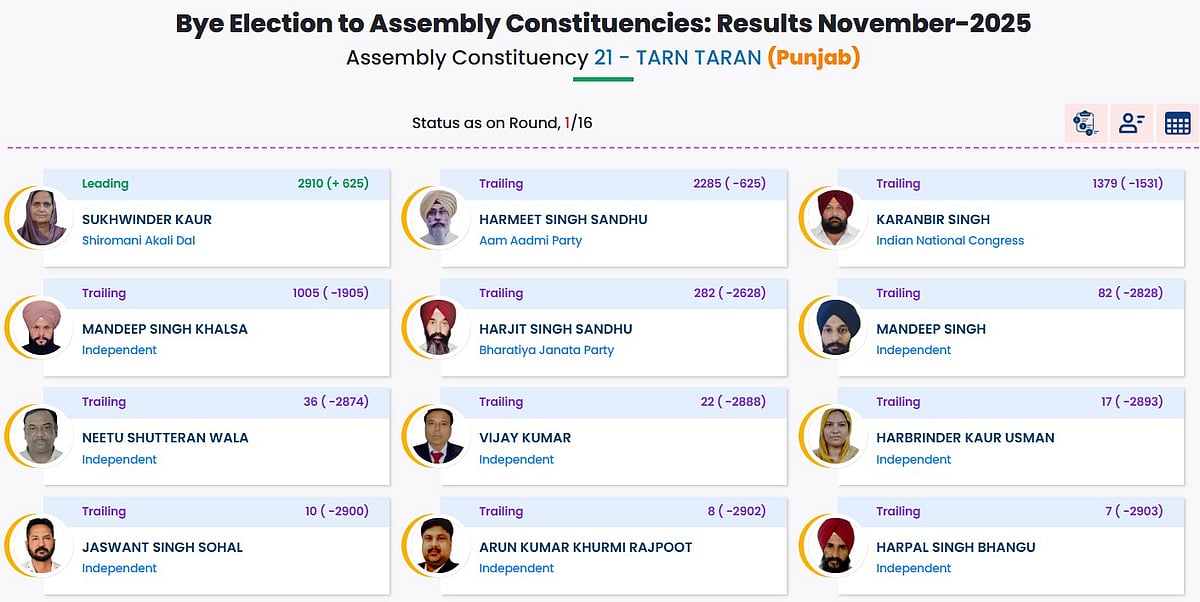
Task: Click the NEETU SHUTTERAN WALA candidate name
Action: tap(165, 437)
